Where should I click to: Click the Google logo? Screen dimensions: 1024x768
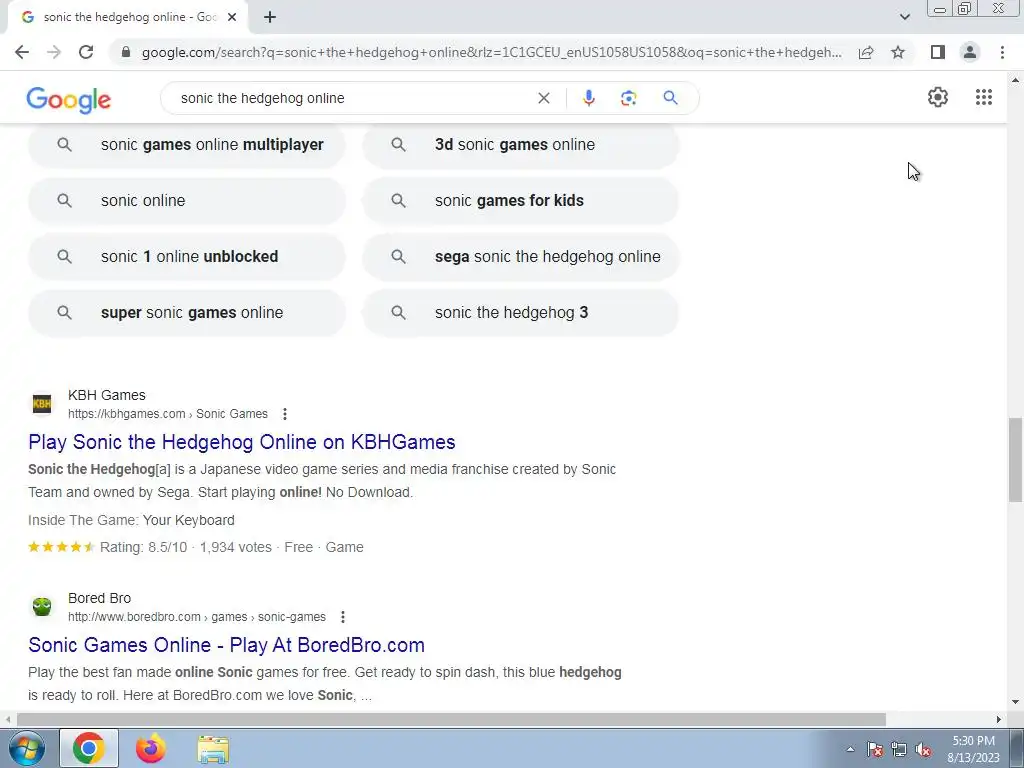click(x=69, y=99)
